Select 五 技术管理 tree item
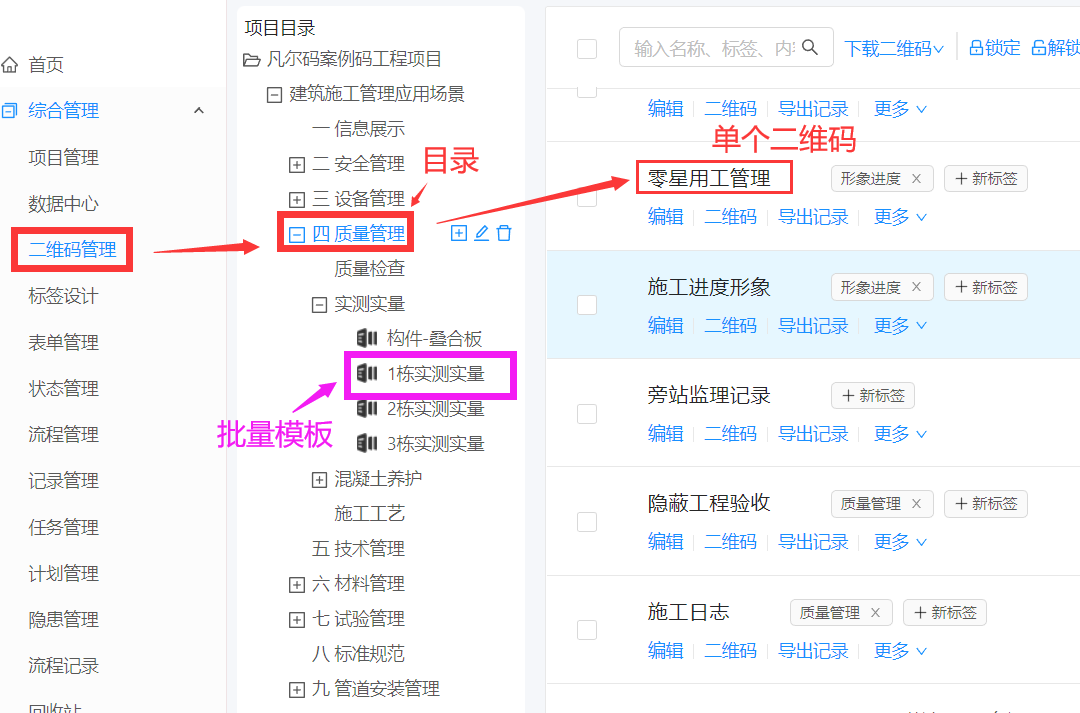 coord(358,548)
